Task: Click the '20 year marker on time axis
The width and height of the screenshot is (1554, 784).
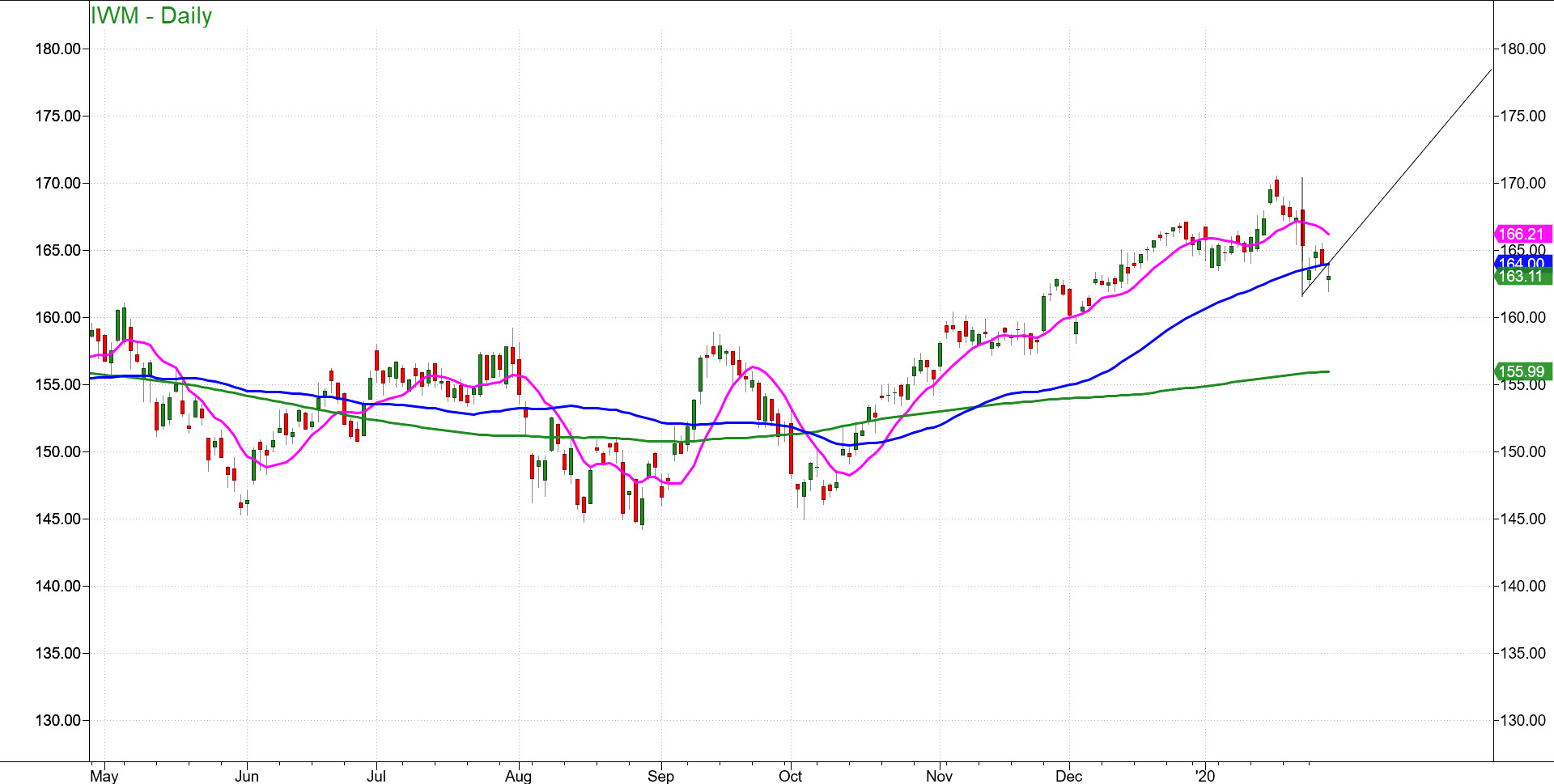Action: point(1205,776)
